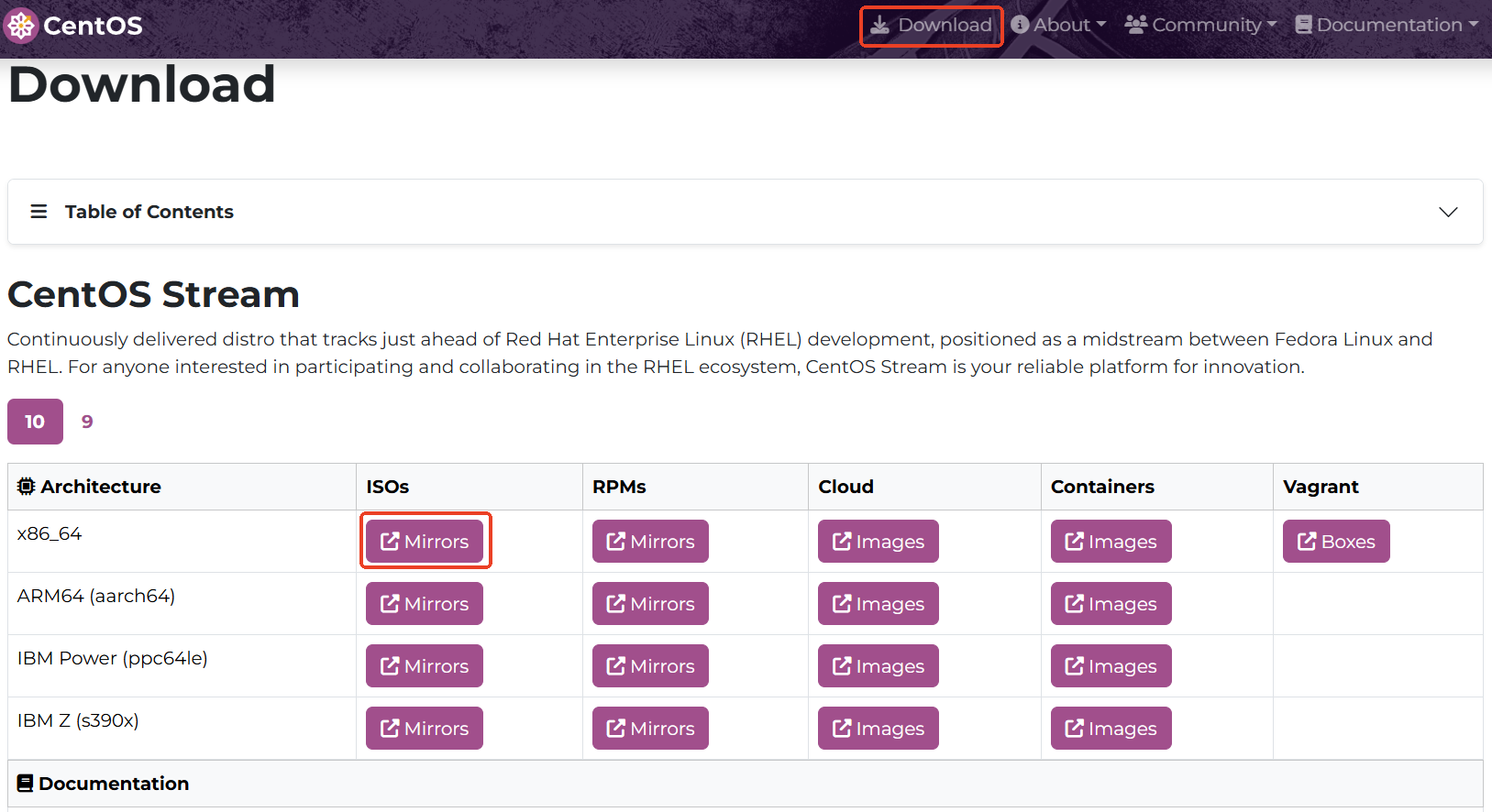Click the 'CentOS Stream' section heading
Image resolution: width=1492 pixels, height=812 pixels.
click(x=154, y=294)
